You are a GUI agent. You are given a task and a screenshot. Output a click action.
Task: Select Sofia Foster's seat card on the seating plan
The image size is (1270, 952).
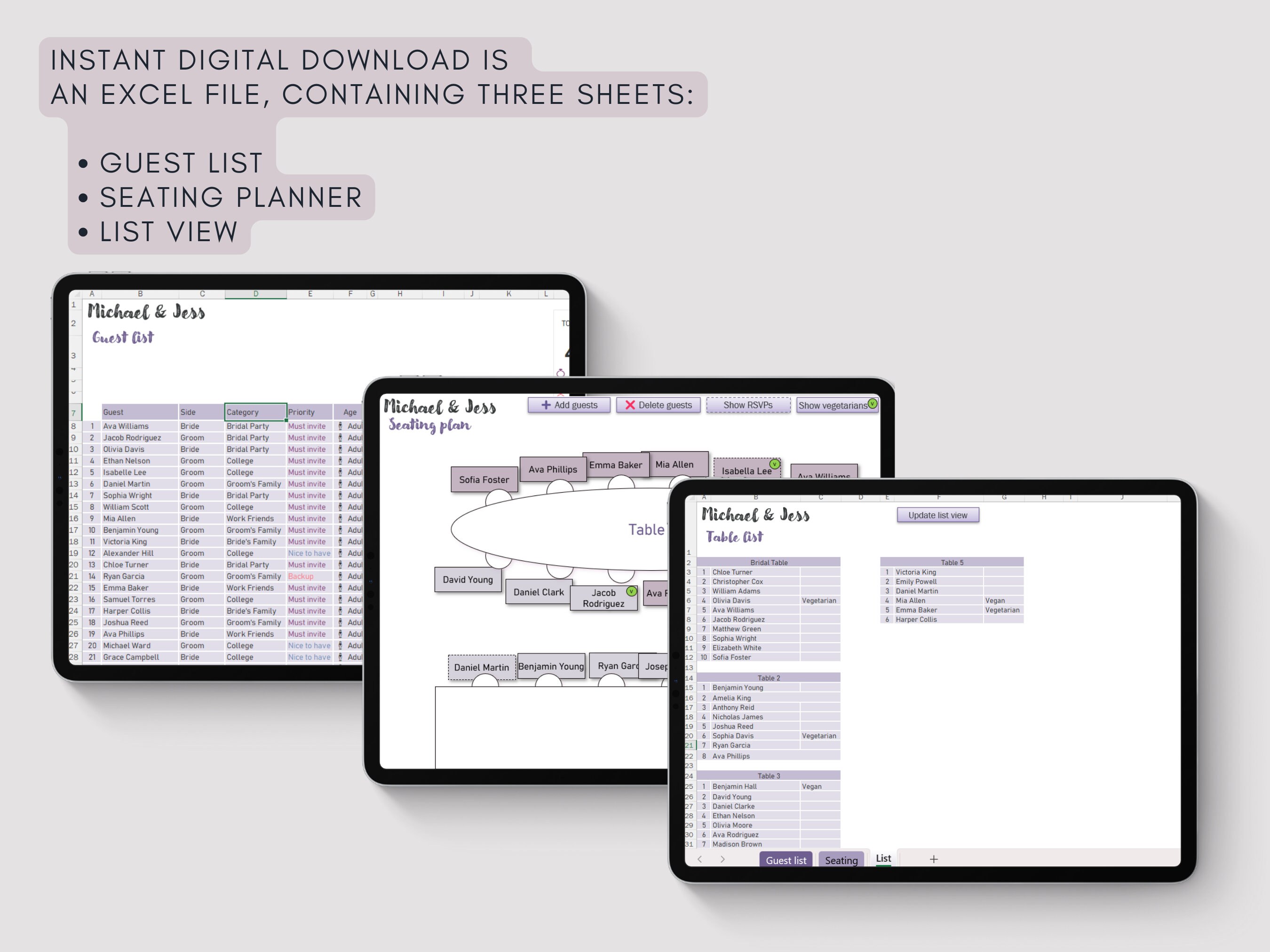tap(484, 480)
